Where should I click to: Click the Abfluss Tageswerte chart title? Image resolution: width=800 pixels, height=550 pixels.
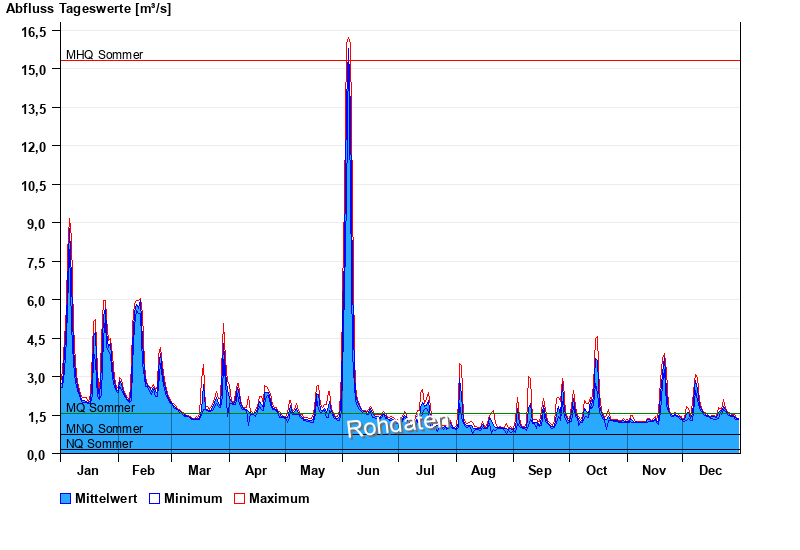(89, 8)
